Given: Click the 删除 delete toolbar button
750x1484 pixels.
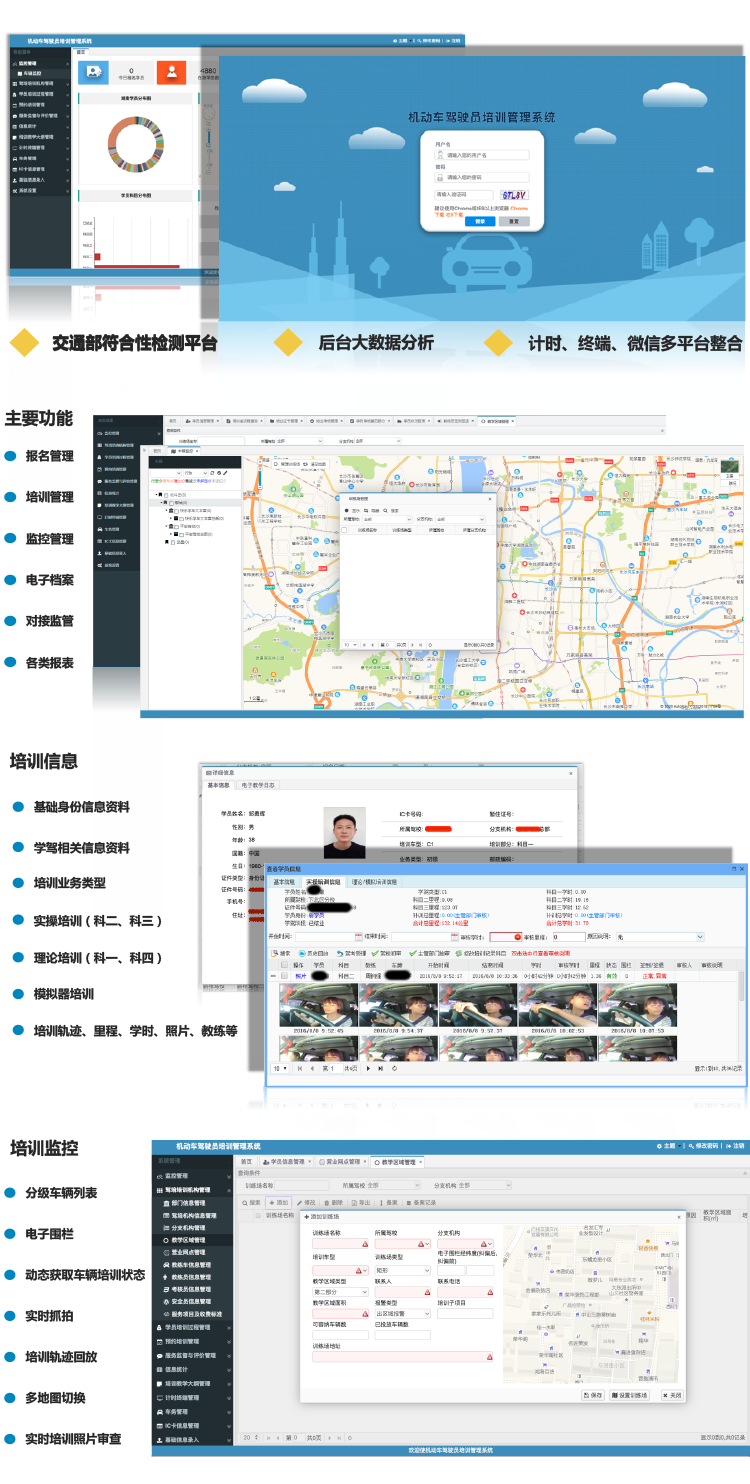Looking at the screenshot, I should 332,1201.
